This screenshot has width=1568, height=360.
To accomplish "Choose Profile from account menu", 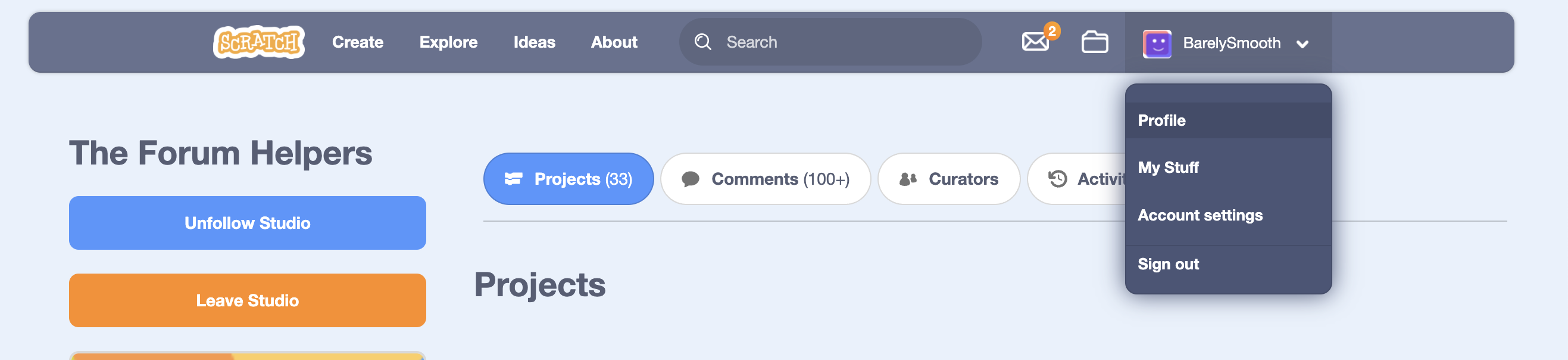I will click(x=1228, y=120).
